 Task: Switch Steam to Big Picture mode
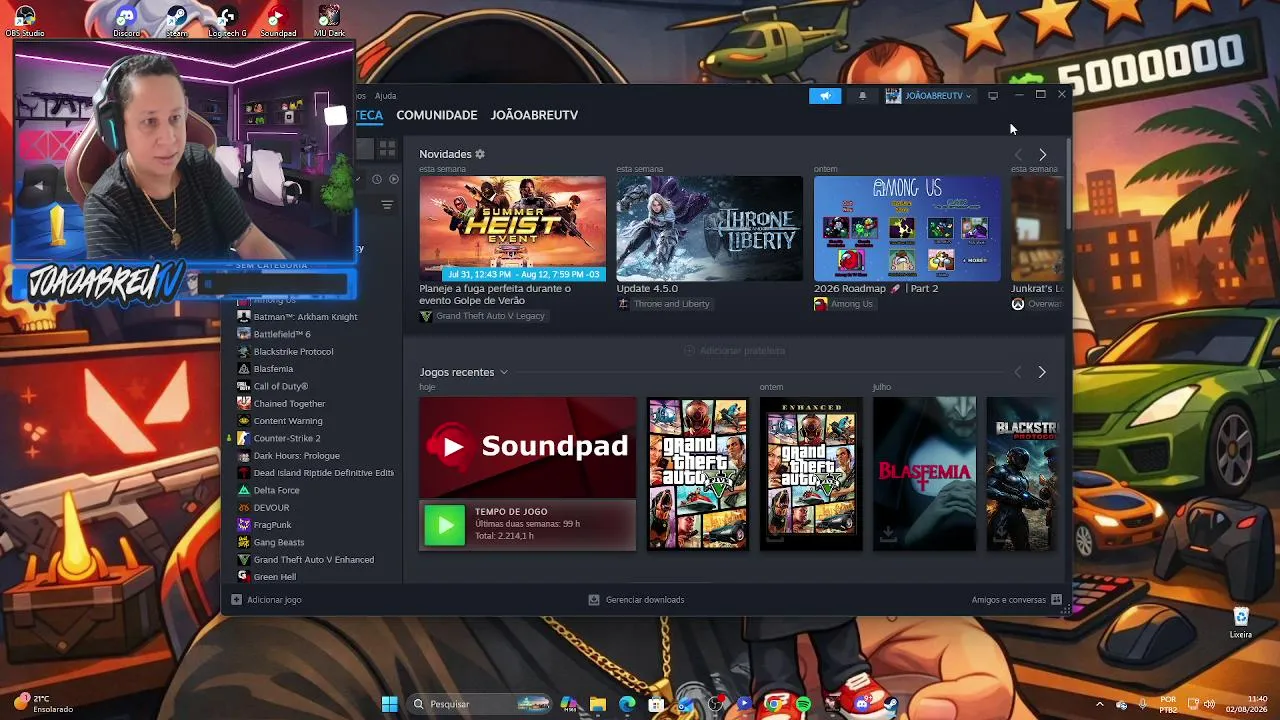(993, 96)
